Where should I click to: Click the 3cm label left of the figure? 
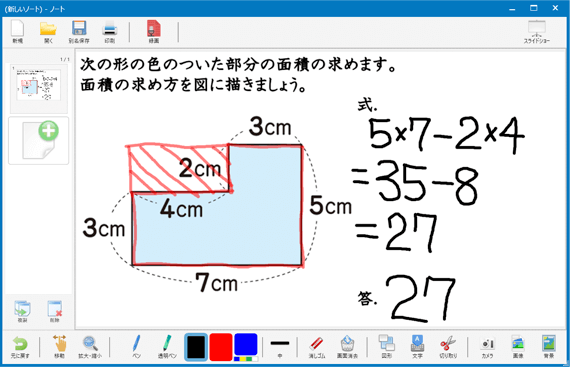click(104, 228)
